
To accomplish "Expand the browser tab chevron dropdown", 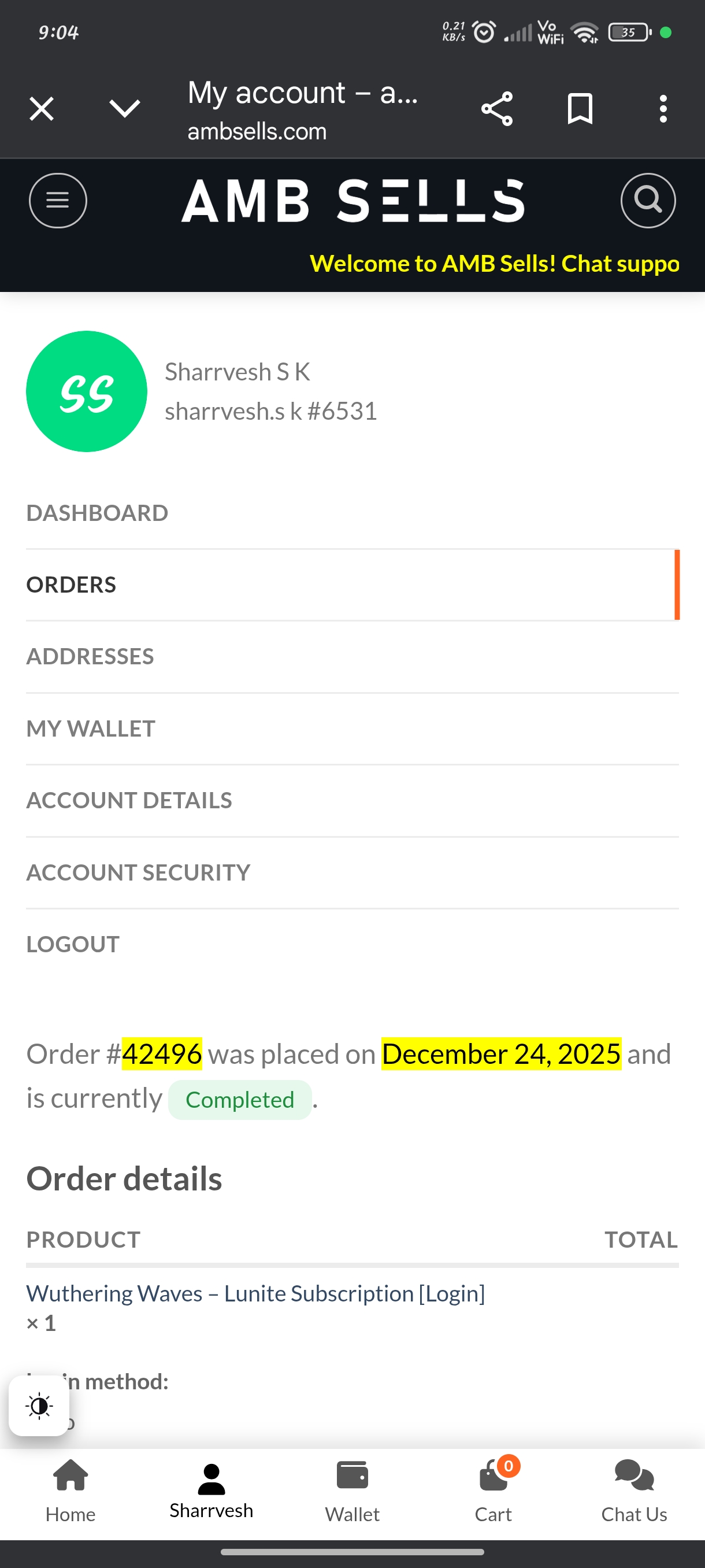I will [125, 110].
